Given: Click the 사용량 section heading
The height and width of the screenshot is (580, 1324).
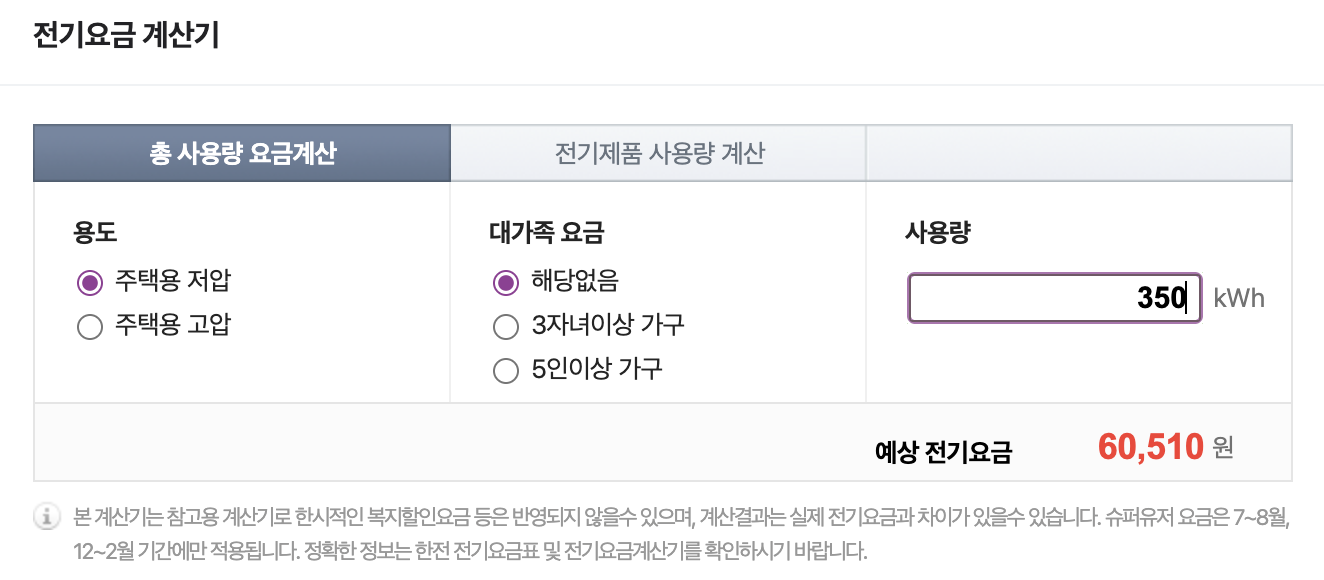Looking at the screenshot, I should (x=935, y=233).
